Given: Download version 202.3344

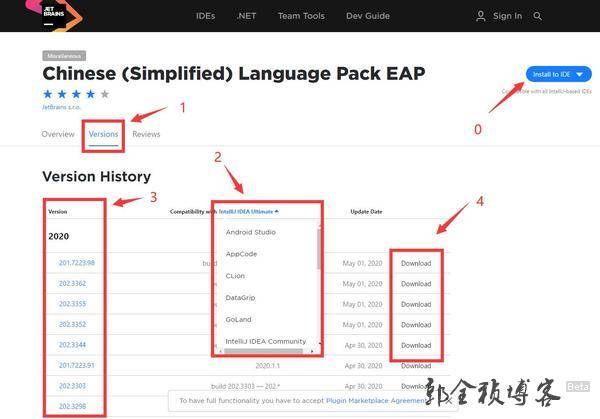Looking at the screenshot, I should coord(416,345).
